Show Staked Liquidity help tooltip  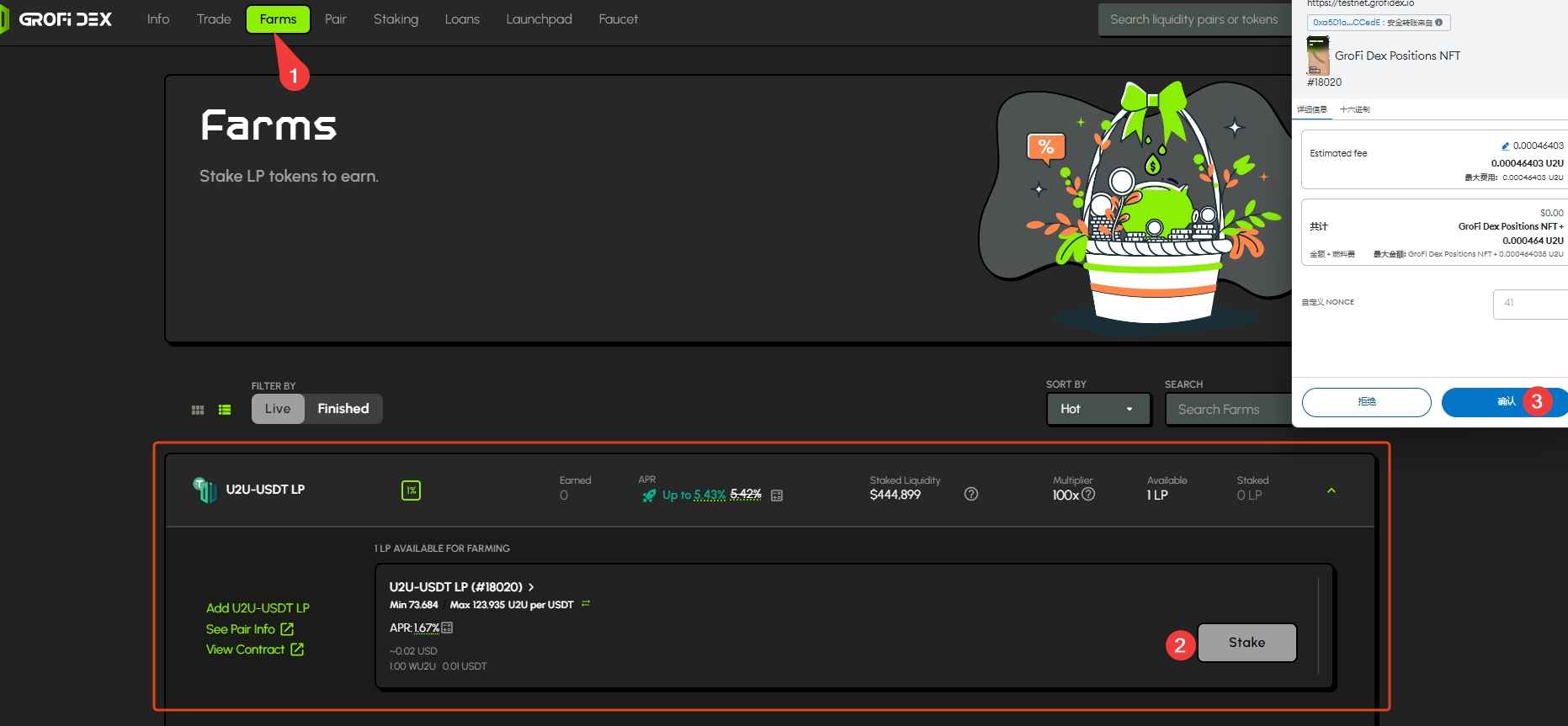point(971,495)
